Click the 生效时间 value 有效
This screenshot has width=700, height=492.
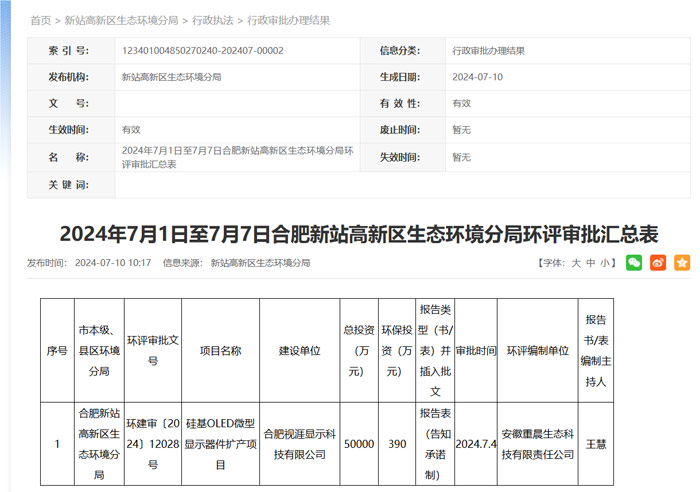131,129
